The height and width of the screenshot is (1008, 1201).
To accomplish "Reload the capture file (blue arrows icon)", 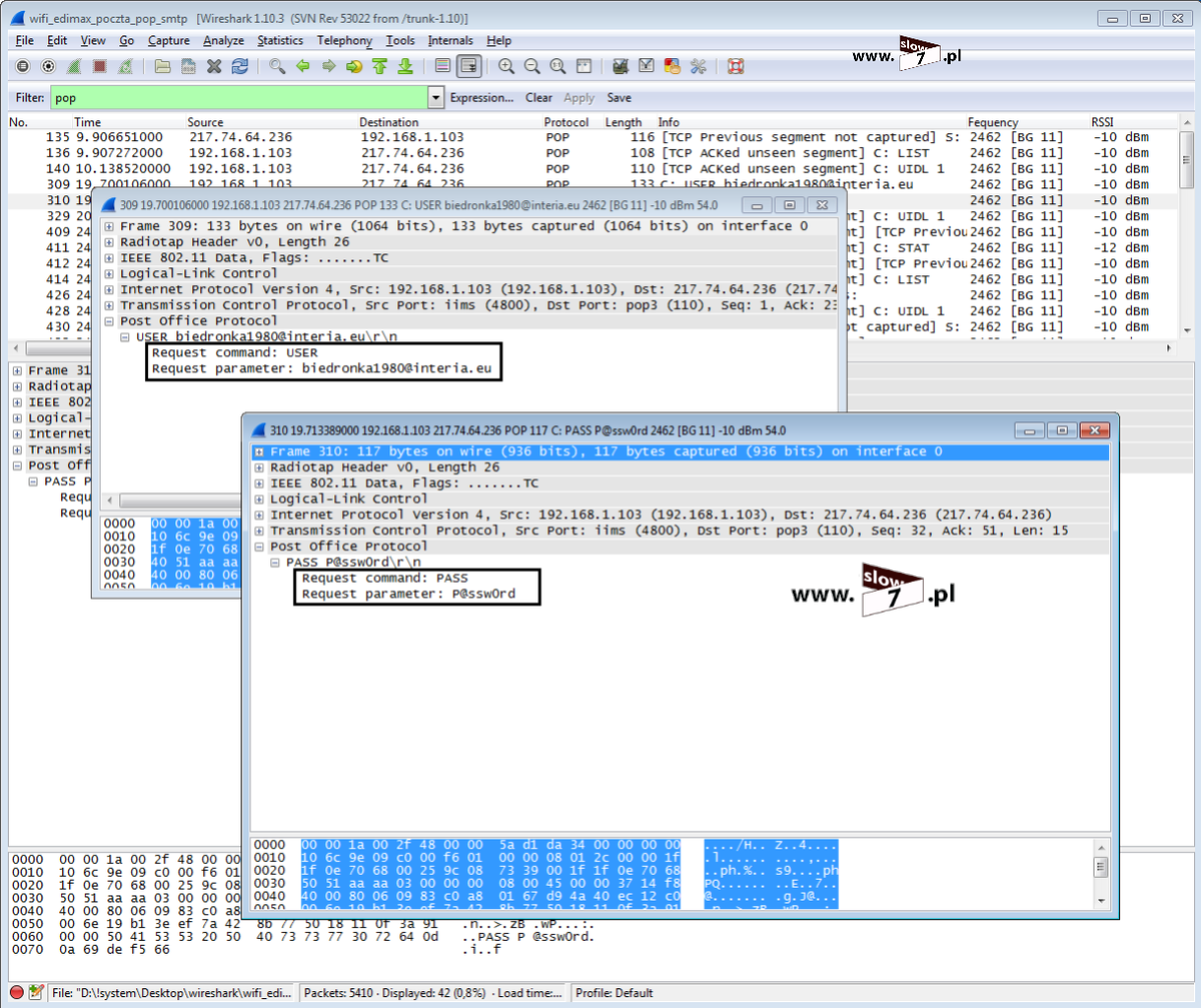I will [x=240, y=66].
